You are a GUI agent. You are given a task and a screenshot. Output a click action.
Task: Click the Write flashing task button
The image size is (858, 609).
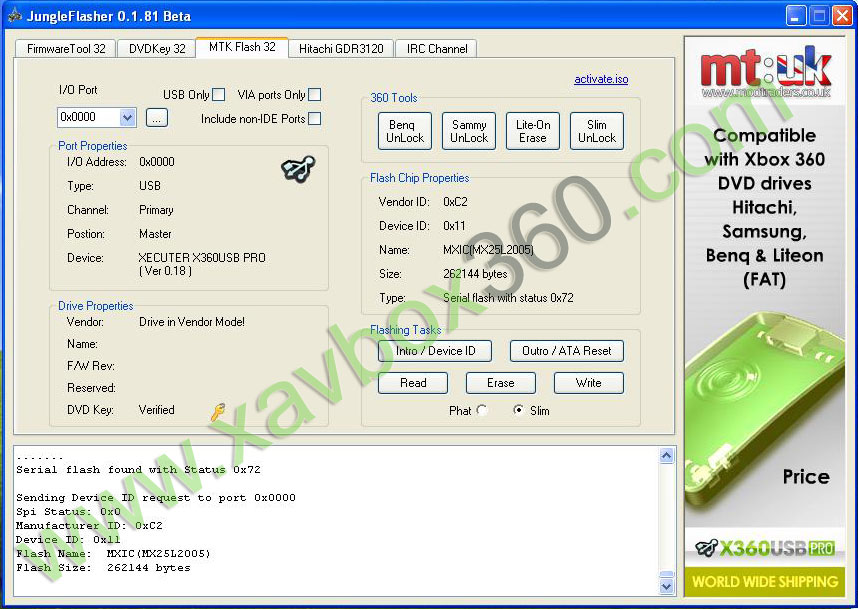tap(589, 383)
